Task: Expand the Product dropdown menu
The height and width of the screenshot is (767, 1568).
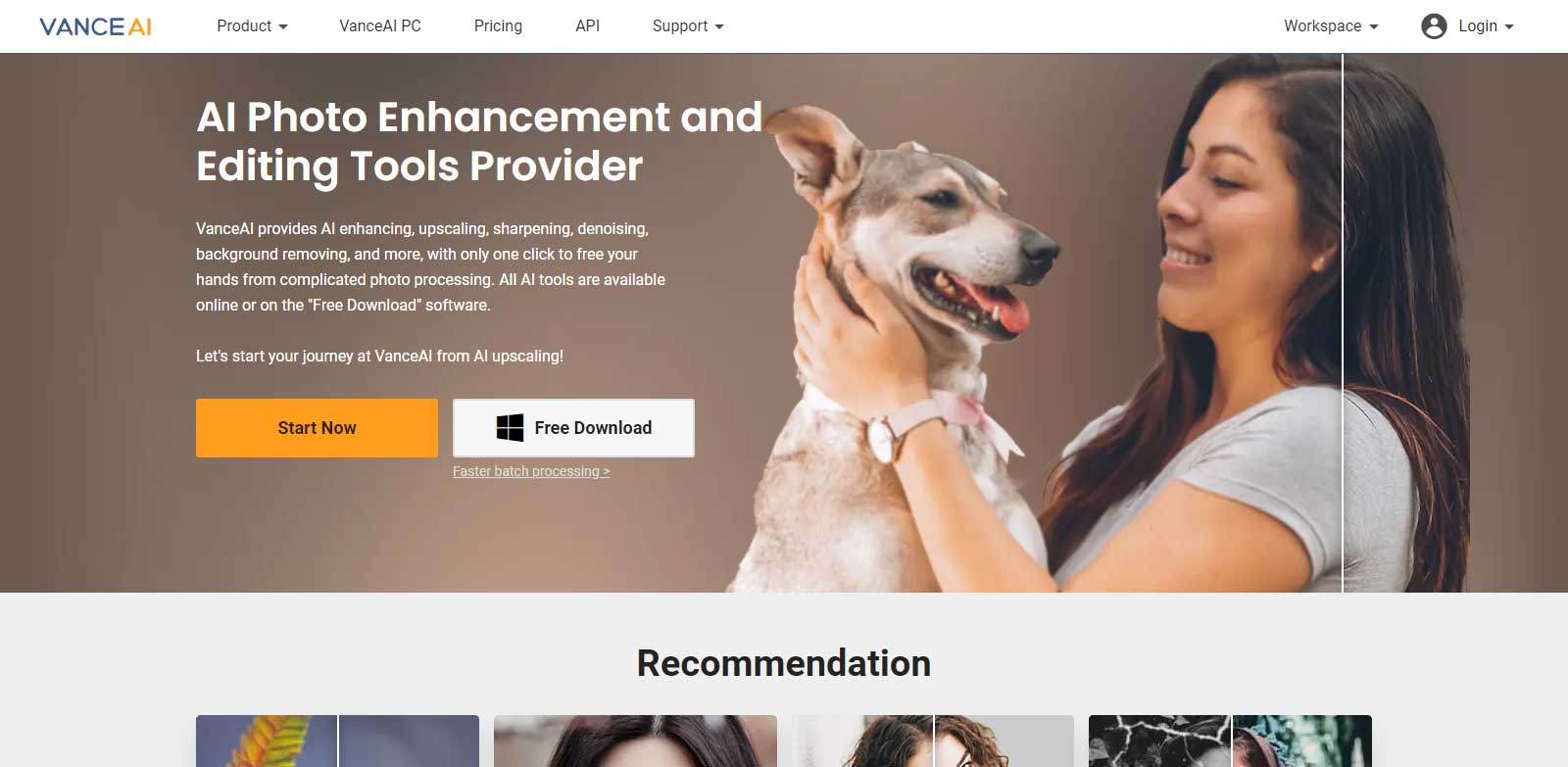Action: (x=252, y=26)
